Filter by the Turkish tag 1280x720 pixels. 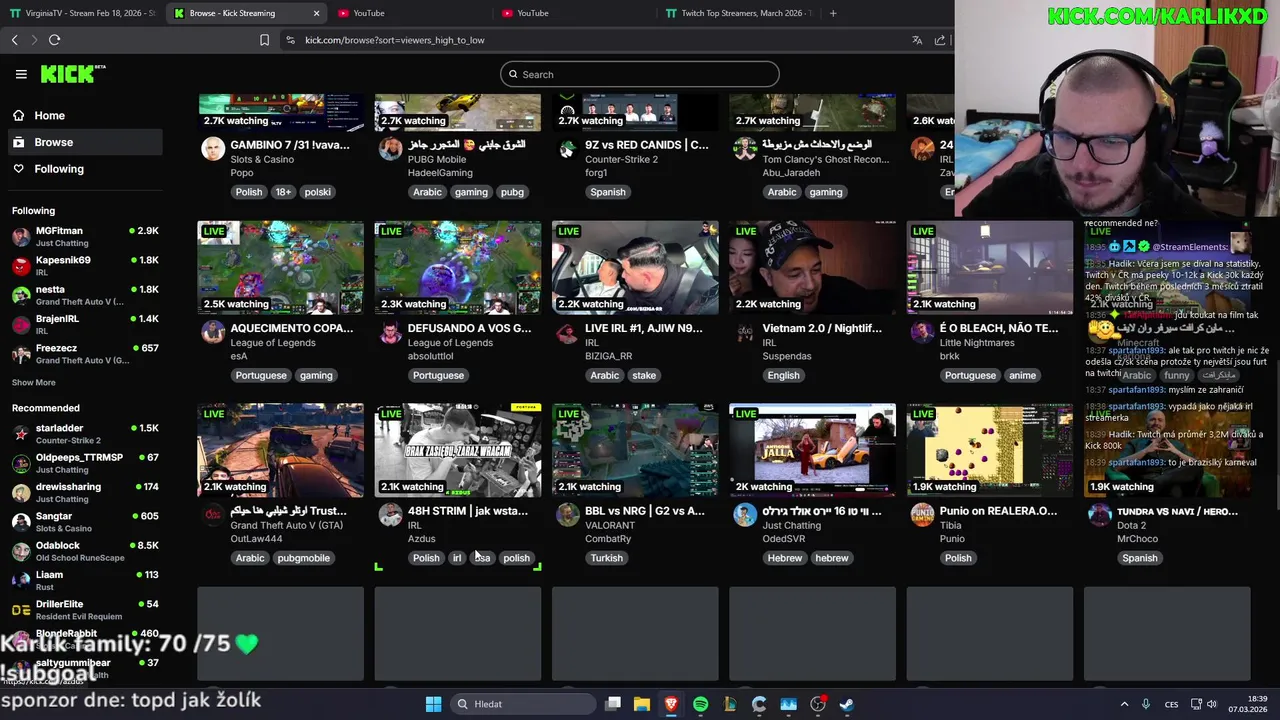(606, 559)
